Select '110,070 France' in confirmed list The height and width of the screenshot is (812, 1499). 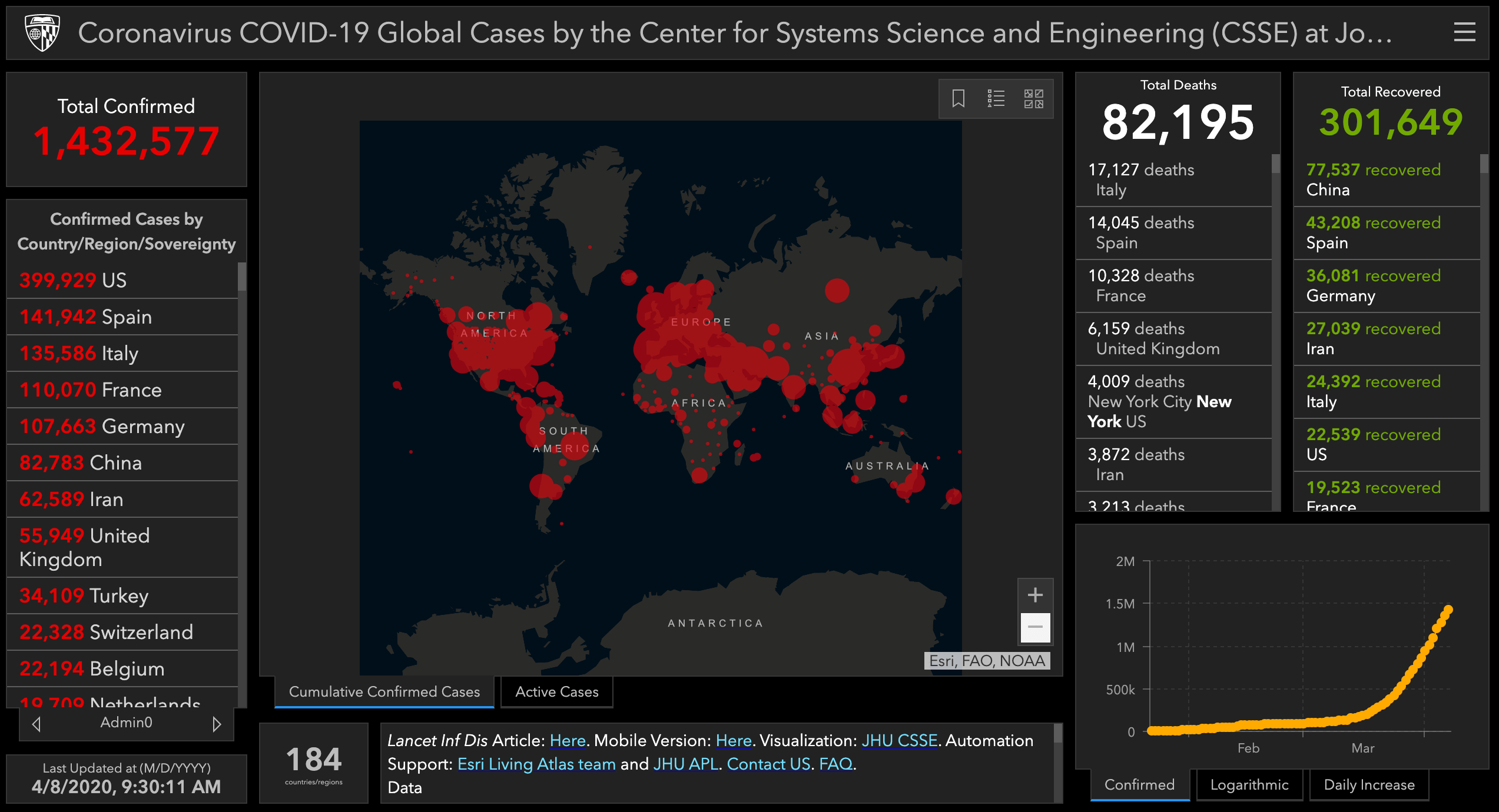pos(122,390)
